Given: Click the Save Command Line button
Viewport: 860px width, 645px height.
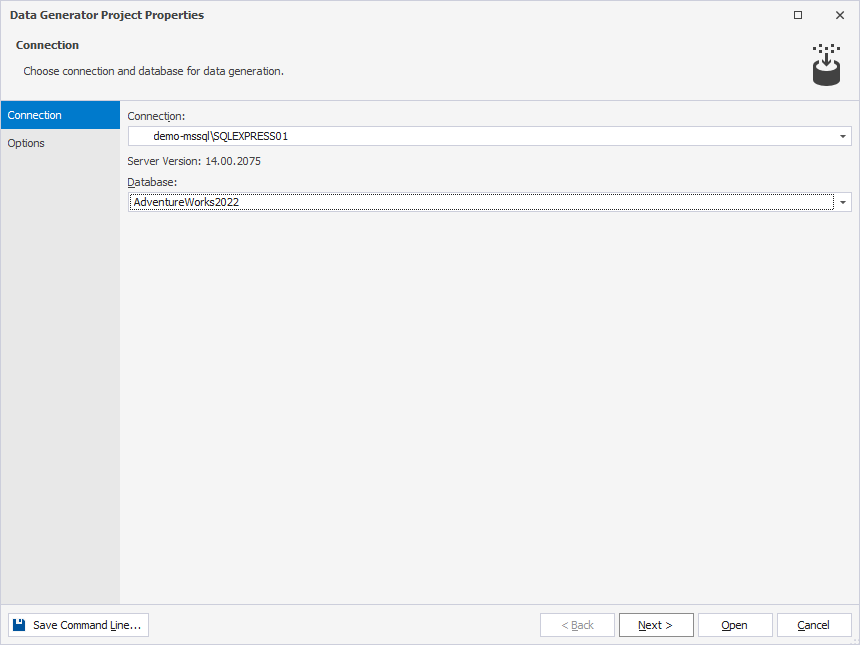Looking at the screenshot, I should pos(78,625).
